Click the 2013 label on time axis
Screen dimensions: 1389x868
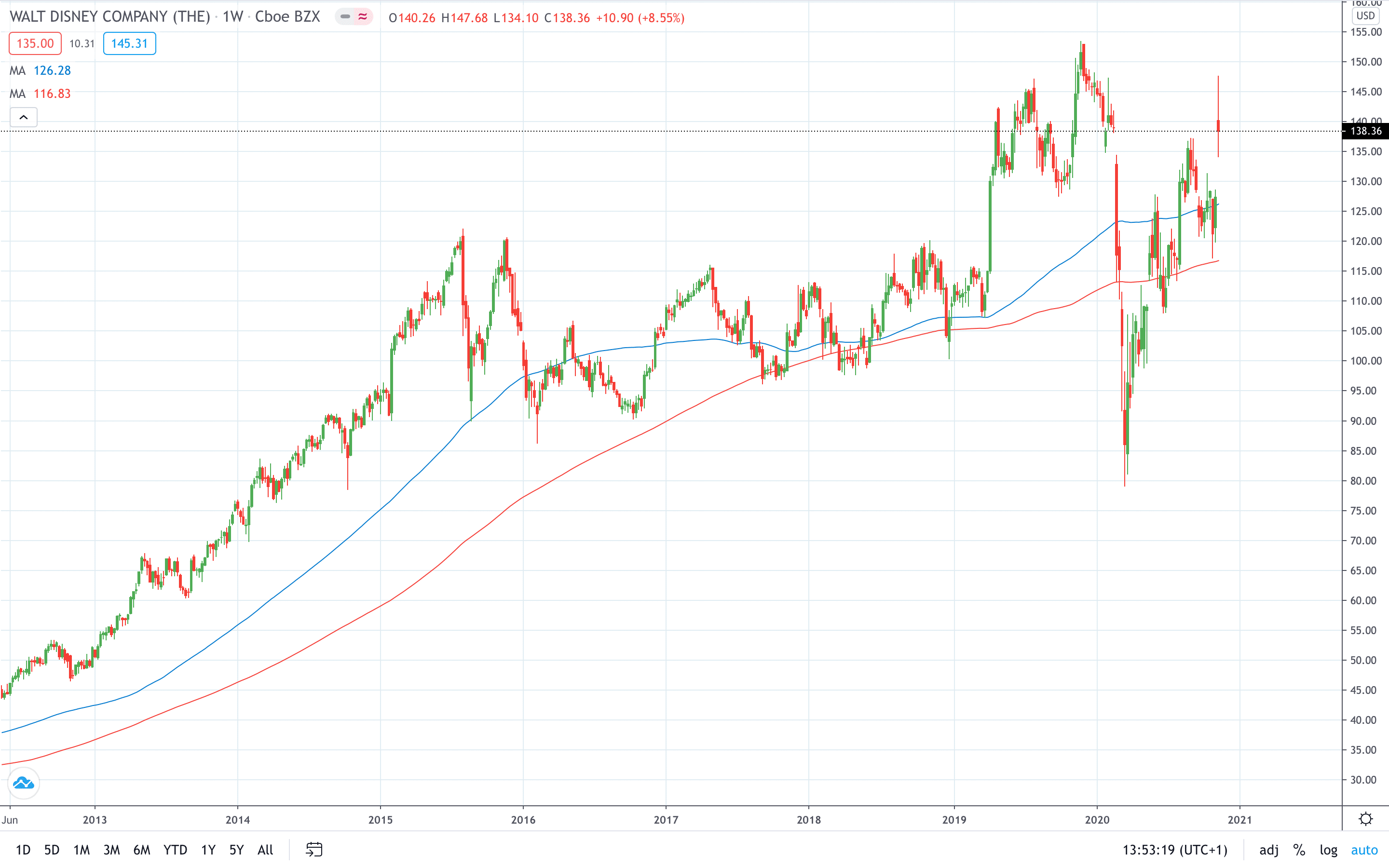click(x=95, y=819)
